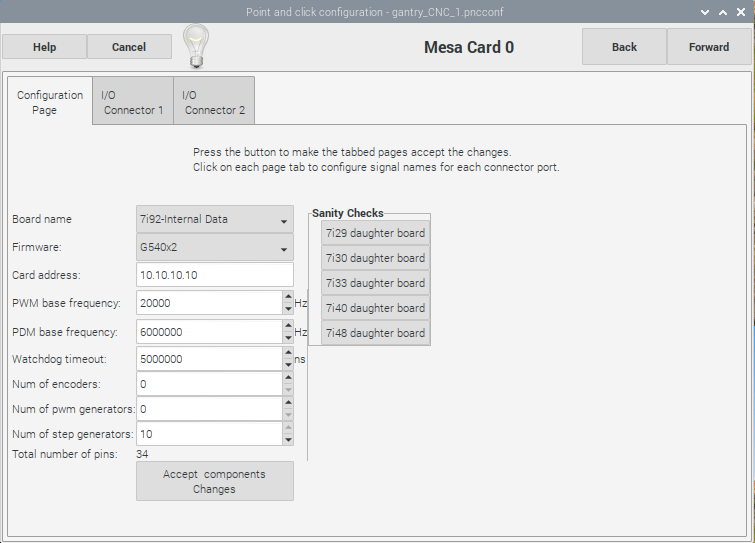Decrease PDM base frequency with down arrow

click(x=288, y=338)
